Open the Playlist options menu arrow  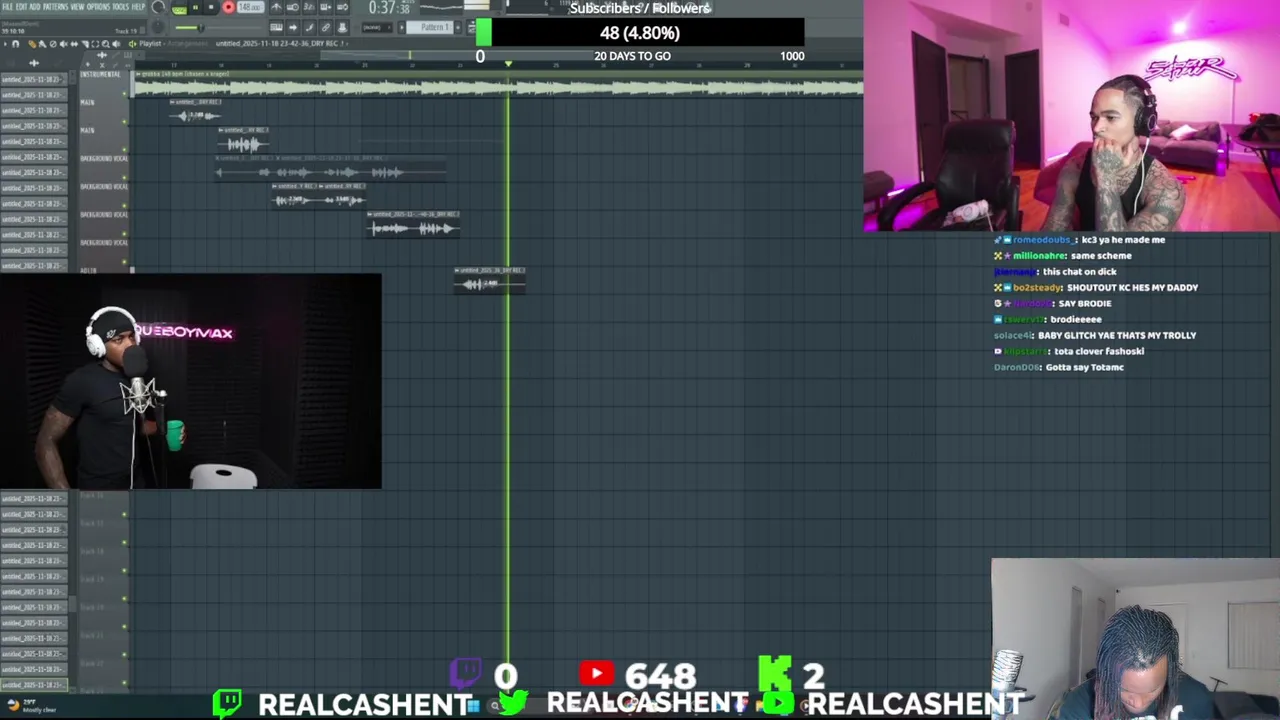pyautogui.click(x=5, y=44)
